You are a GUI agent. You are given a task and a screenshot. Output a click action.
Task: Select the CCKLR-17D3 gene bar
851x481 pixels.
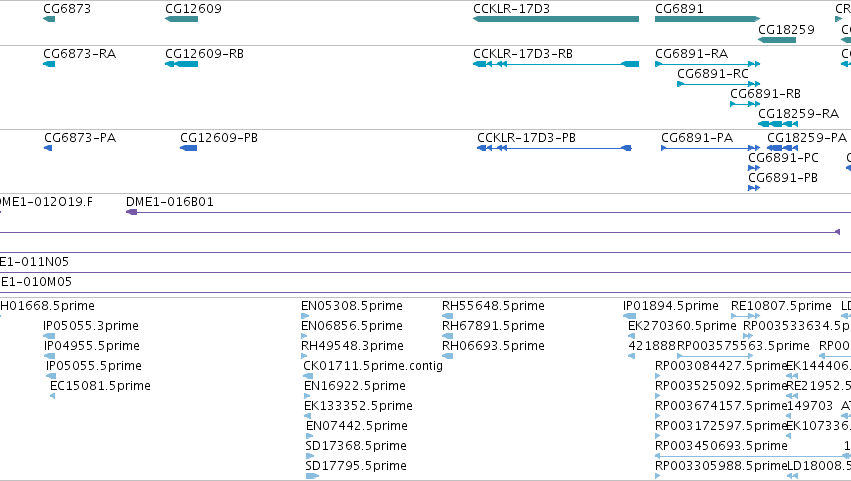[x=556, y=19]
